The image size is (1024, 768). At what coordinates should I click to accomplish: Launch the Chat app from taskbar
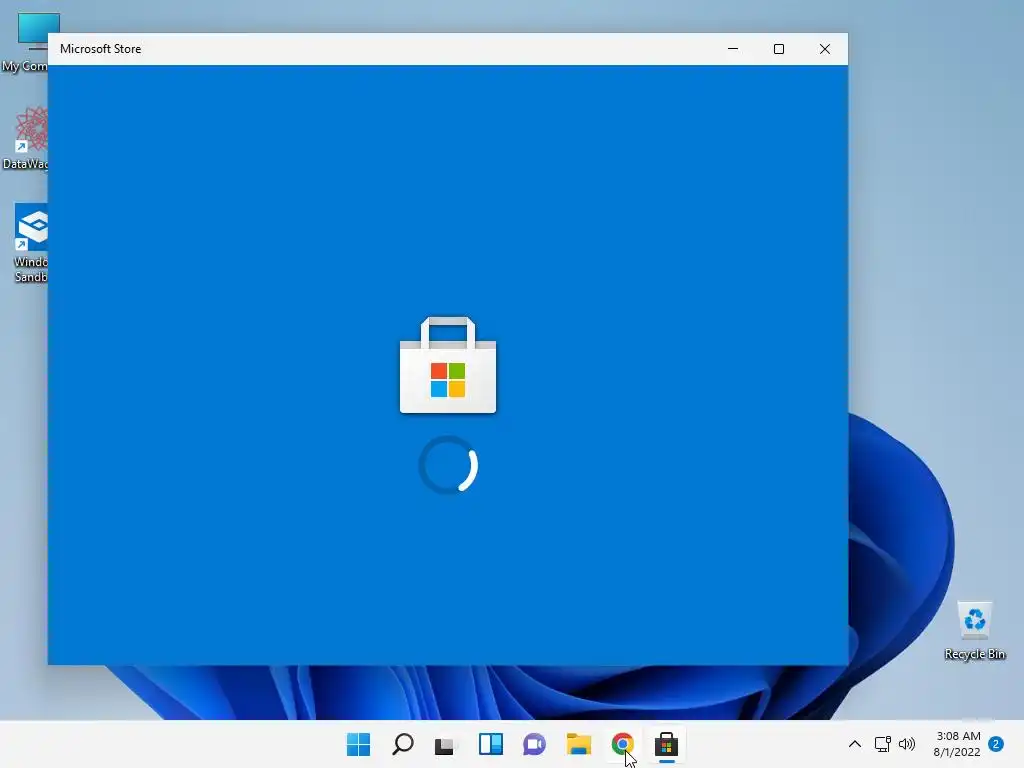pyautogui.click(x=534, y=744)
